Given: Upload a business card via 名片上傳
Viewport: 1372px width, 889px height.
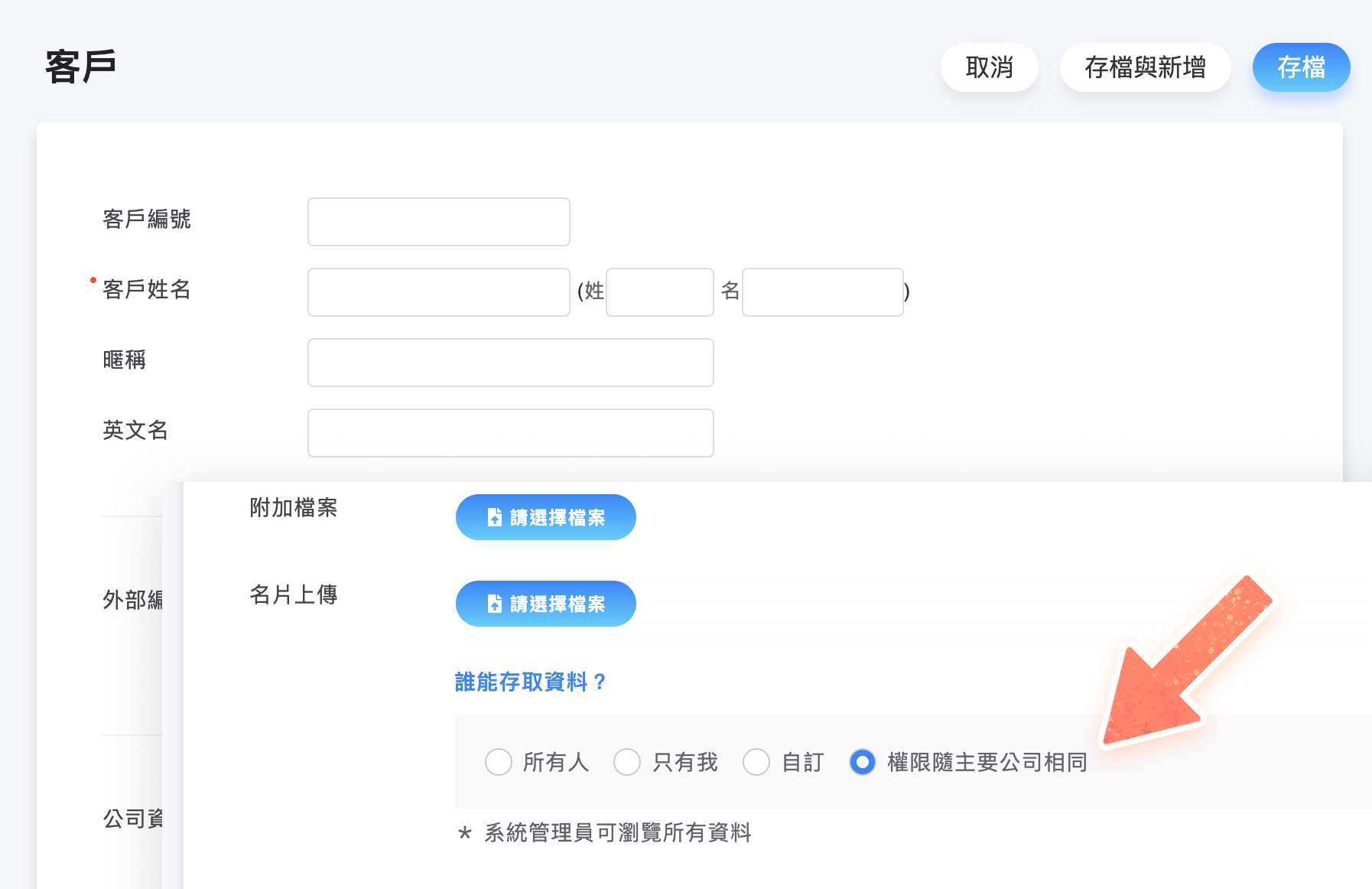Looking at the screenshot, I should (x=545, y=604).
